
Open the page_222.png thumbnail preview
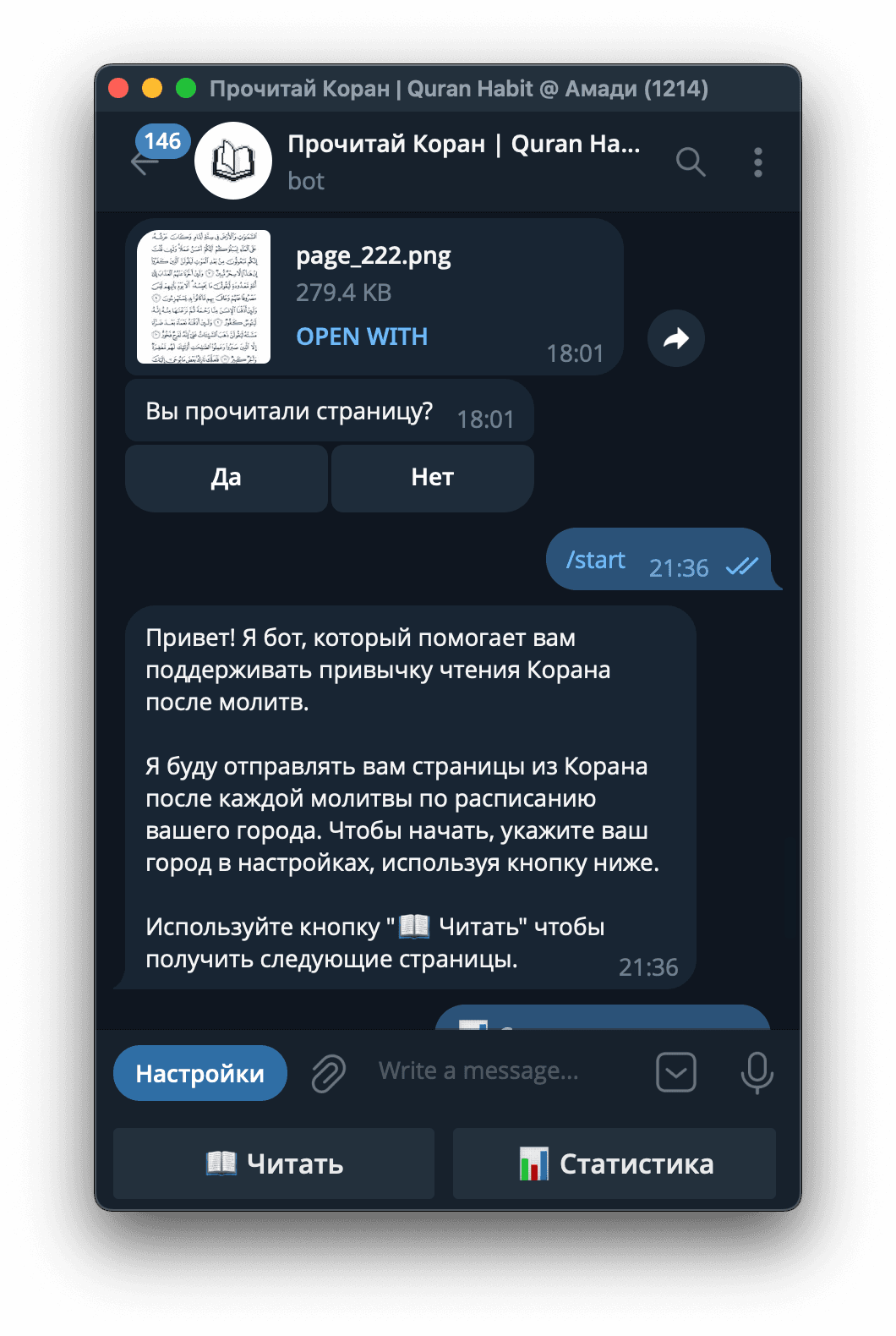point(204,297)
